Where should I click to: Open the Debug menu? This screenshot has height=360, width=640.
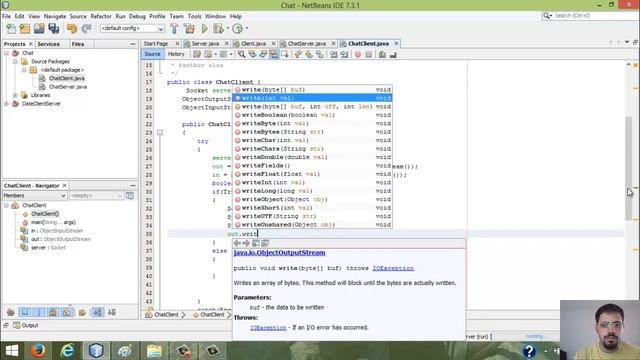137,16
